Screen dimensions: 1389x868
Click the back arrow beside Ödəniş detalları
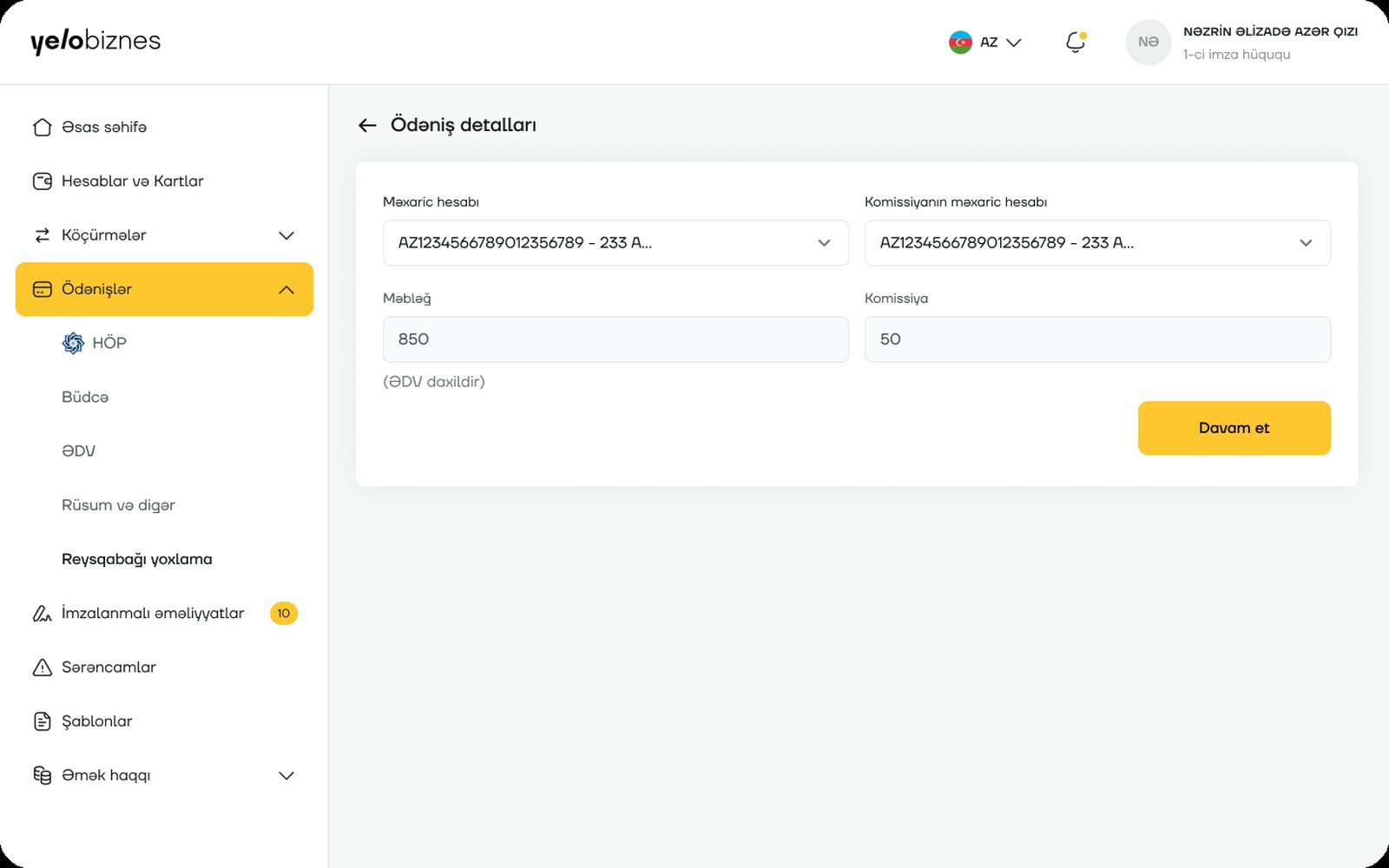pyautogui.click(x=367, y=126)
